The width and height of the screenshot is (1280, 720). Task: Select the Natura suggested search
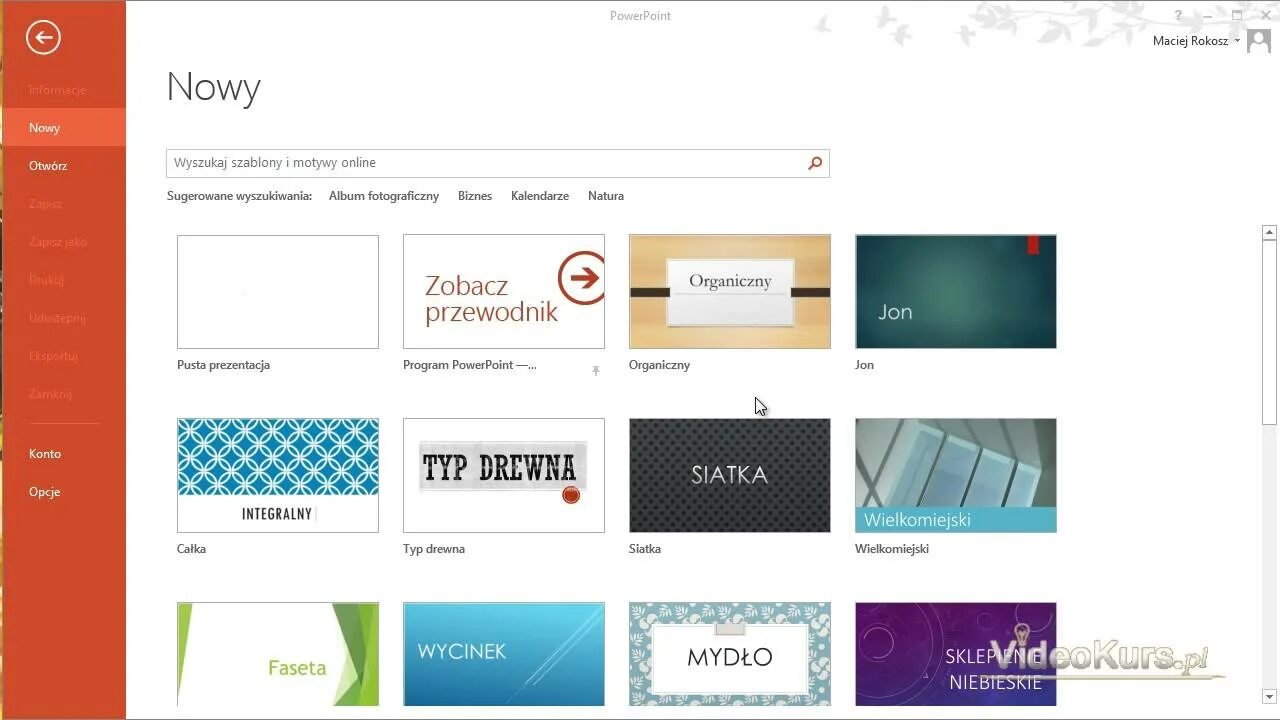[606, 196]
